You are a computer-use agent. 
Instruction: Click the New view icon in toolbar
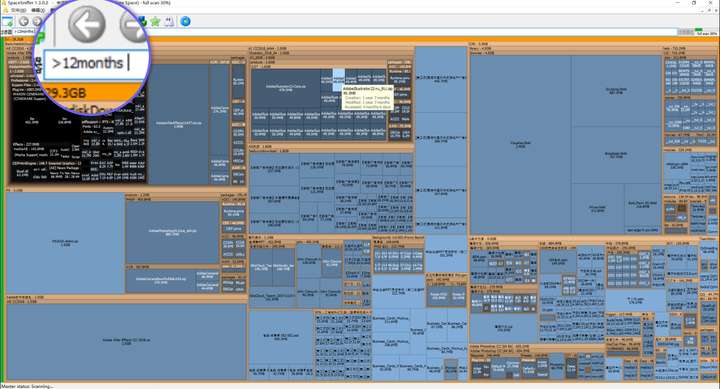[7, 22]
